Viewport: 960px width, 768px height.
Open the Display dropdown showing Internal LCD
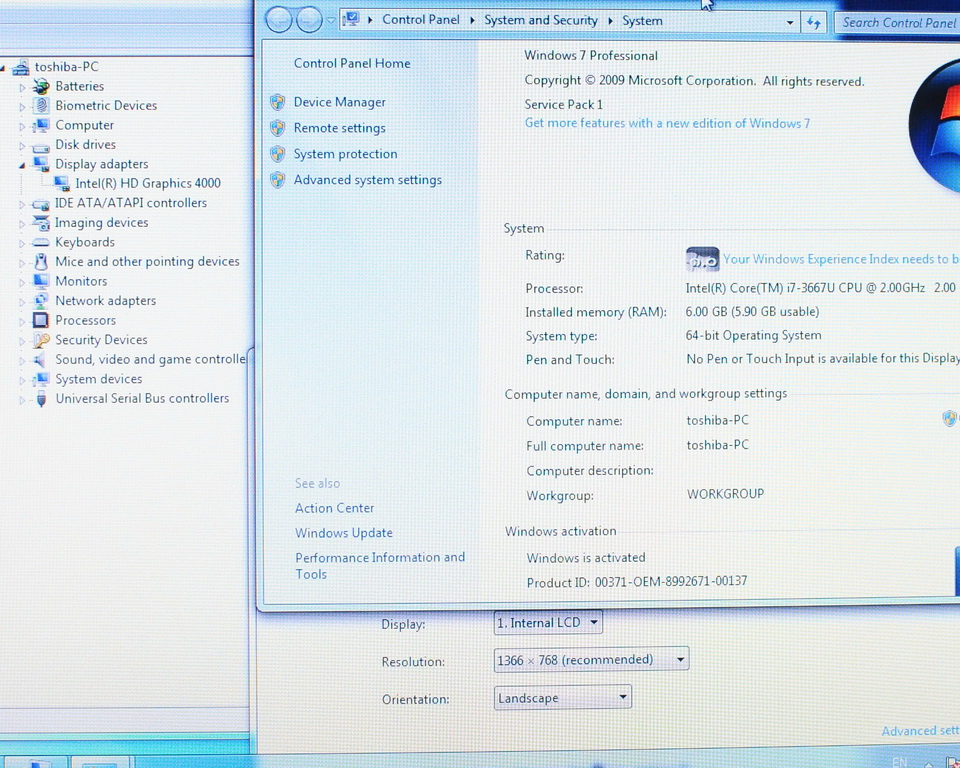(548, 623)
